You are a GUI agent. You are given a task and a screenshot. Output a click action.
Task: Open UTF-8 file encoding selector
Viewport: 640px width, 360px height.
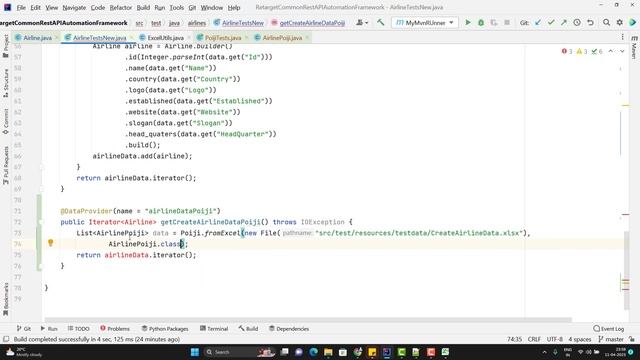coord(555,339)
